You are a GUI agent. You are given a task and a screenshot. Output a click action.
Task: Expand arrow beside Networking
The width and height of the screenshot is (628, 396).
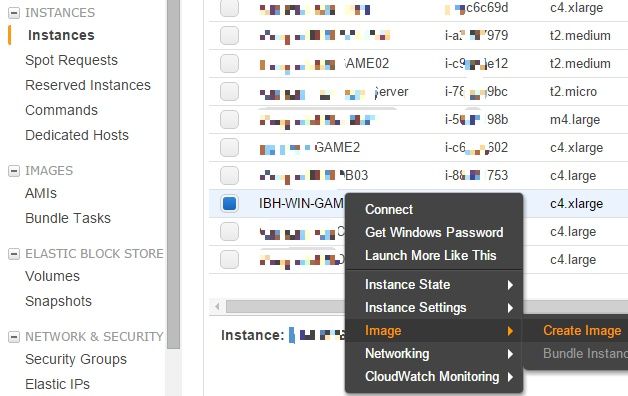coord(510,354)
